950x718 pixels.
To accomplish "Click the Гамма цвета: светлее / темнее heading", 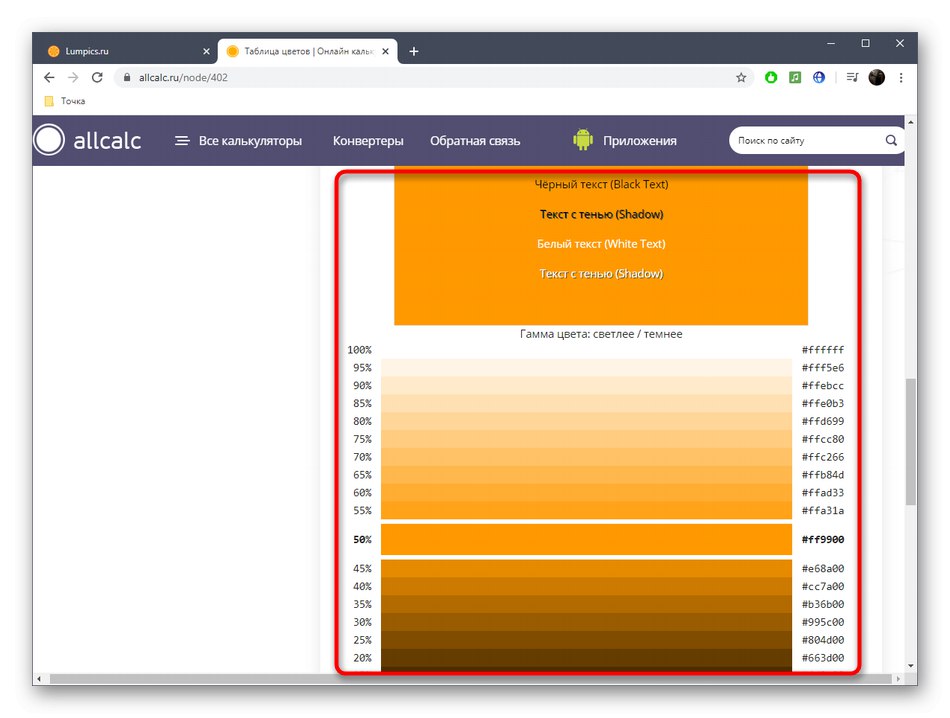I will pos(601,334).
